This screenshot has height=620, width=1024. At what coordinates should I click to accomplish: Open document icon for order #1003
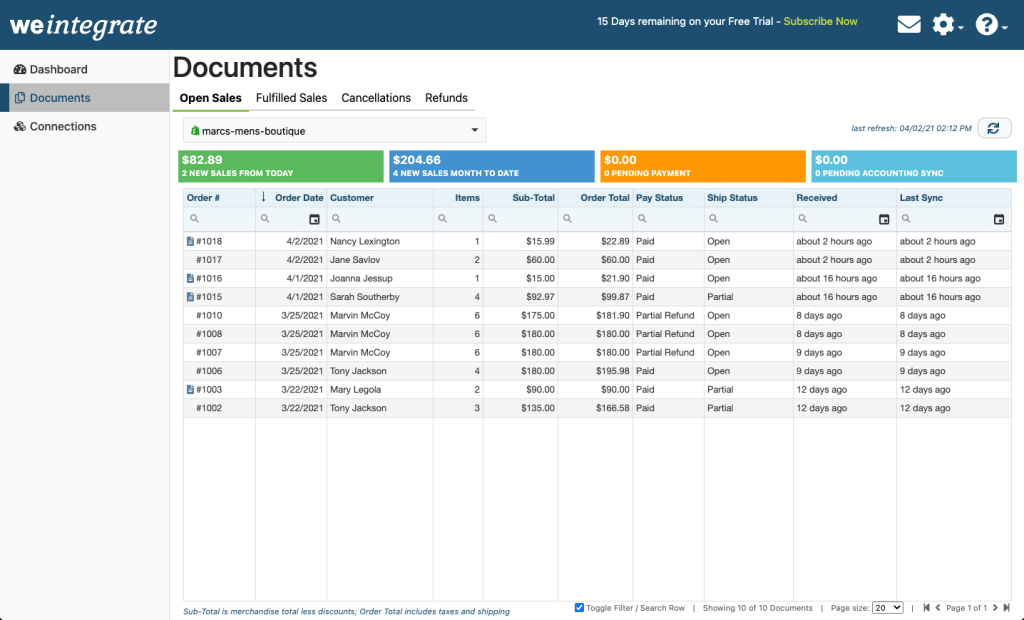tap(190, 390)
